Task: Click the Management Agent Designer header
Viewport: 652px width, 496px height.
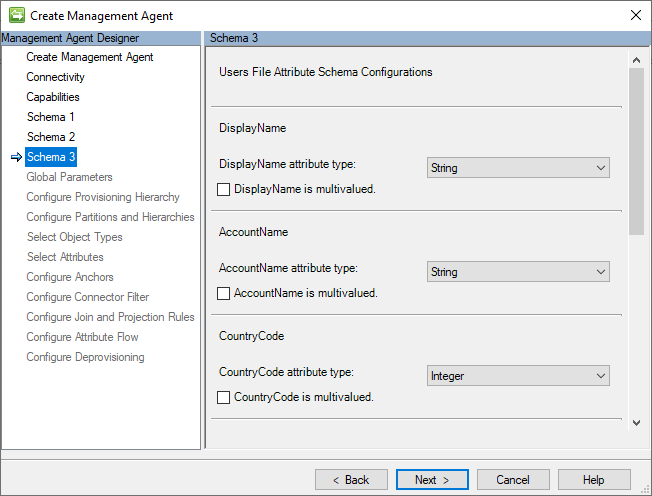Action: point(101,38)
